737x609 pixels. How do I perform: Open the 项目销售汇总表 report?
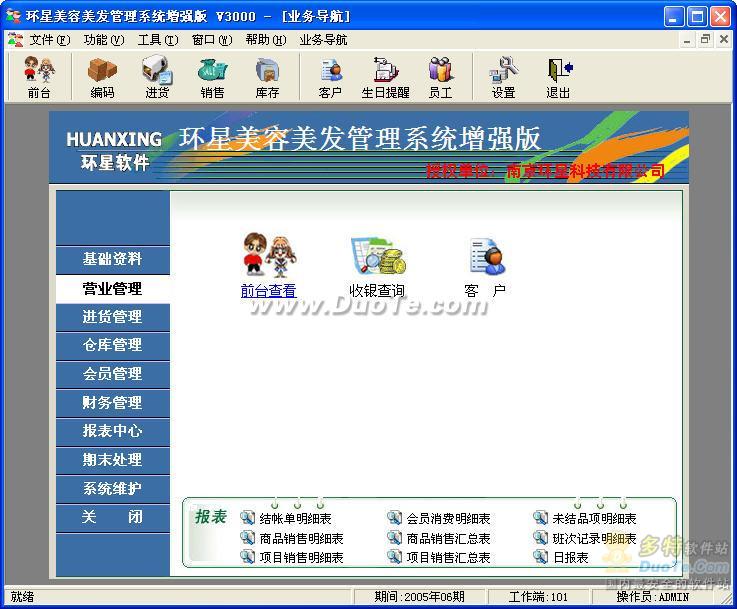coord(448,557)
